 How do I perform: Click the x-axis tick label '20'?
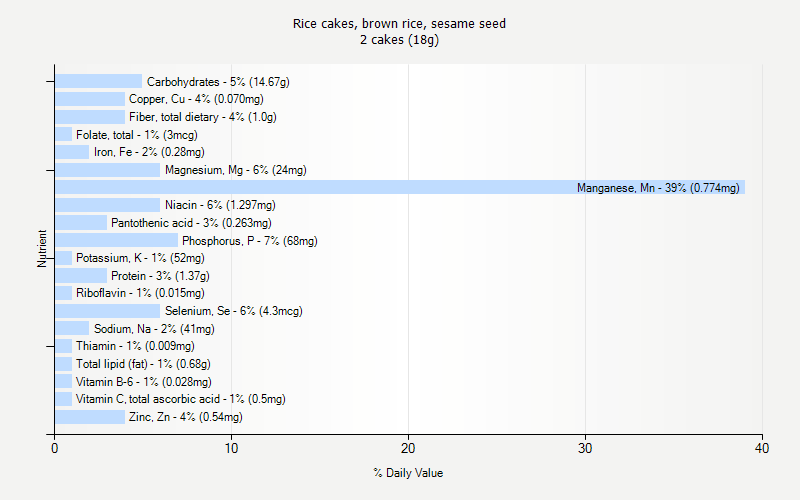(x=408, y=448)
